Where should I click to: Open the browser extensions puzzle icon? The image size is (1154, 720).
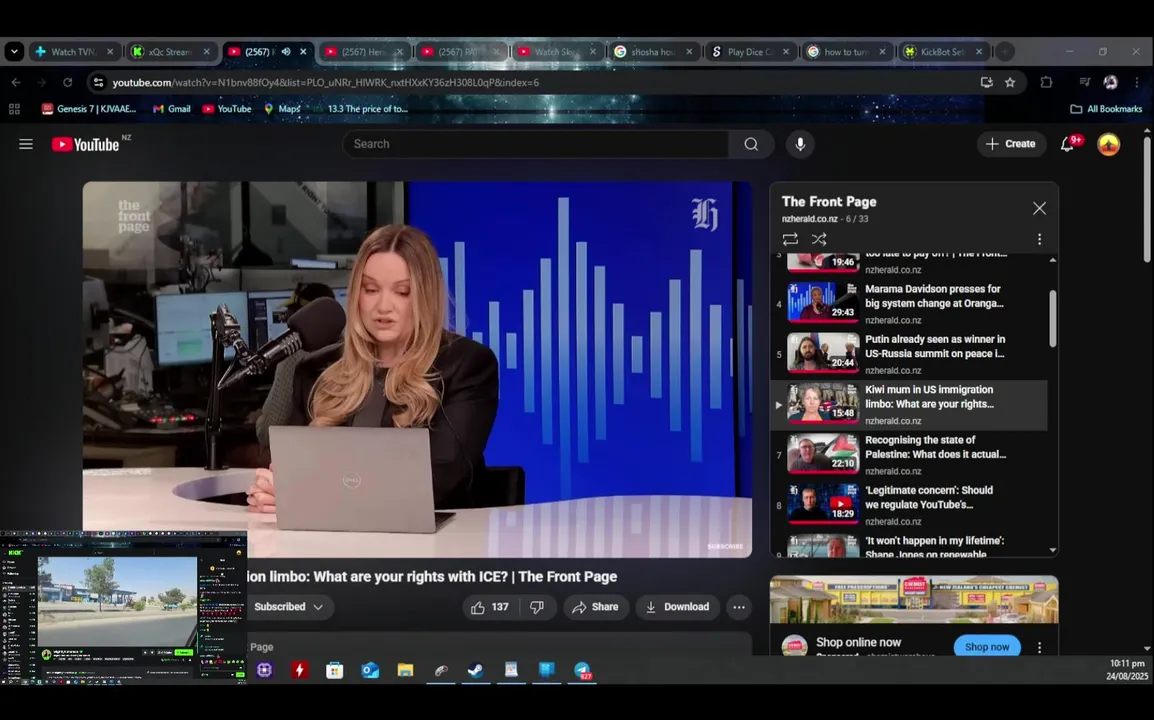(1046, 82)
